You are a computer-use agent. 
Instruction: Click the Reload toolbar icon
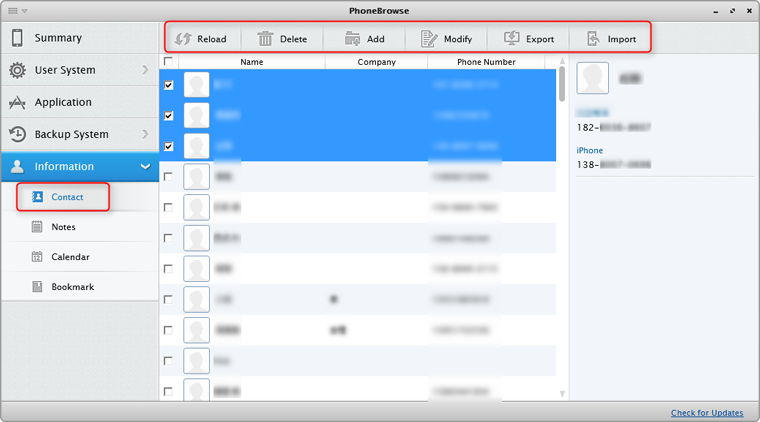click(183, 39)
